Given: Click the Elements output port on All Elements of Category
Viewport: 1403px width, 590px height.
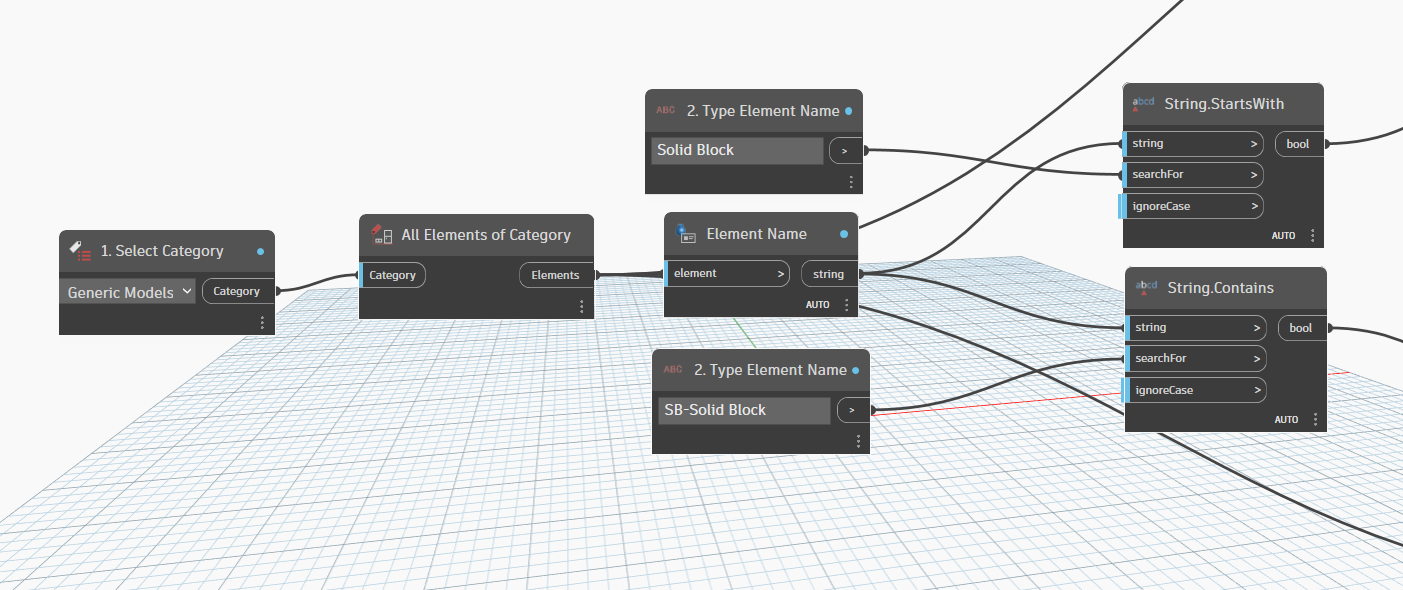Looking at the screenshot, I should point(556,274).
